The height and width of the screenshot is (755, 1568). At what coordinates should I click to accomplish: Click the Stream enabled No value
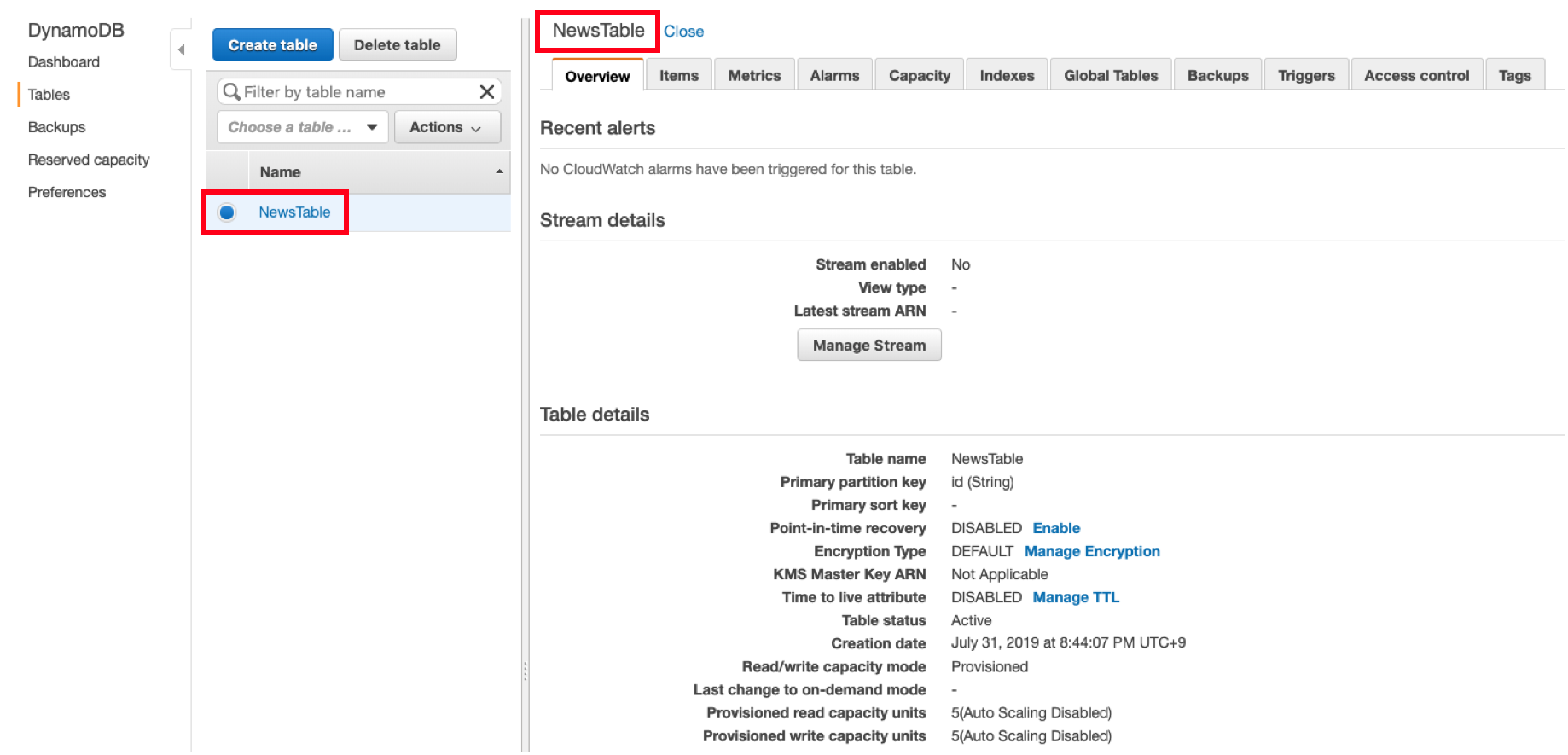point(961,264)
